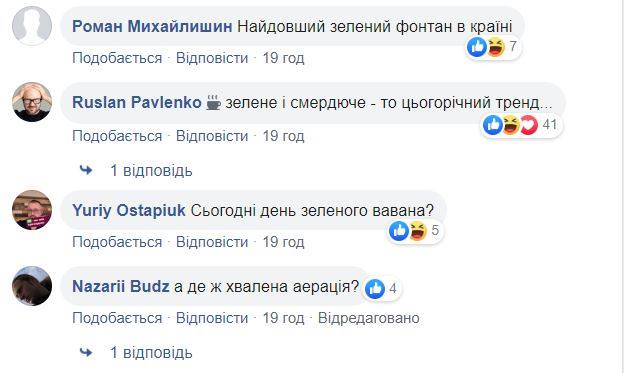624x373 pixels.
Task: Click the reply arrow under Ruslan Pavlenko's comment
Action: pos(86,170)
